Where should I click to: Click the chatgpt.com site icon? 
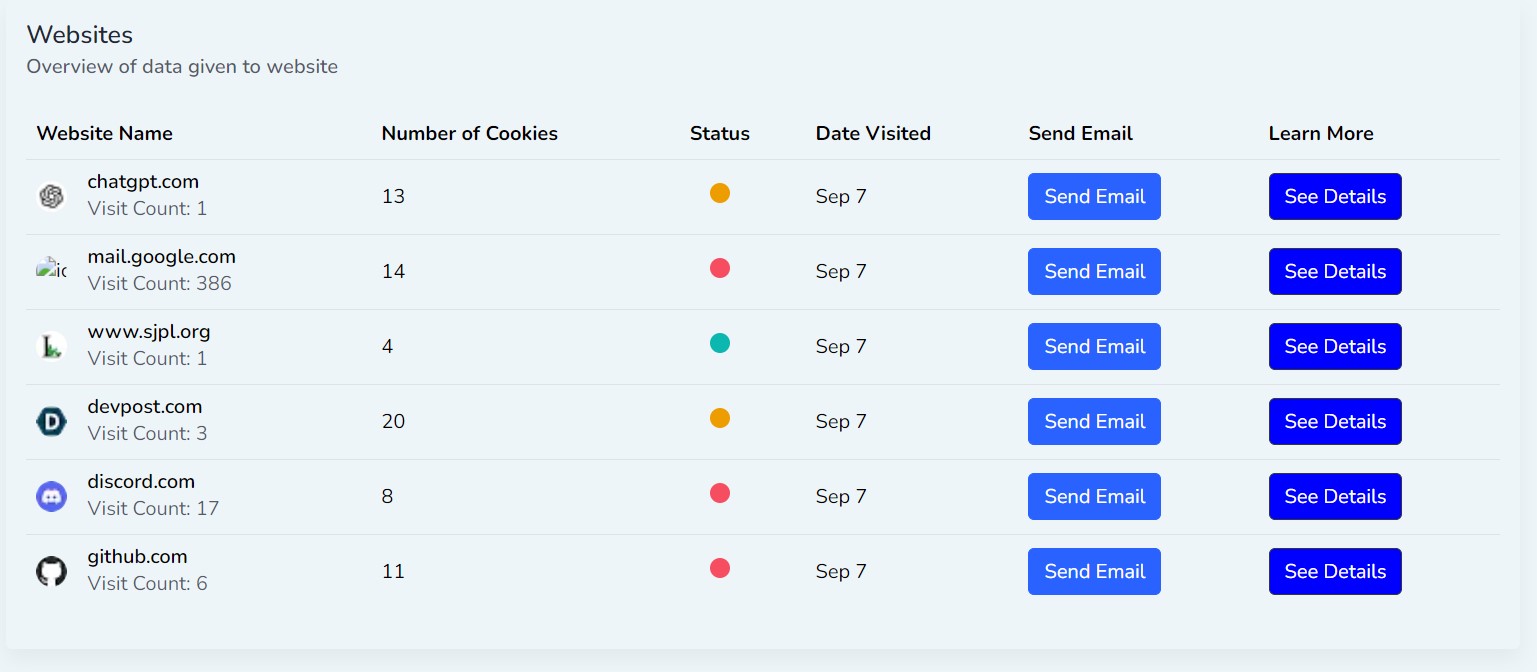pyautogui.click(x=51, y=197)
